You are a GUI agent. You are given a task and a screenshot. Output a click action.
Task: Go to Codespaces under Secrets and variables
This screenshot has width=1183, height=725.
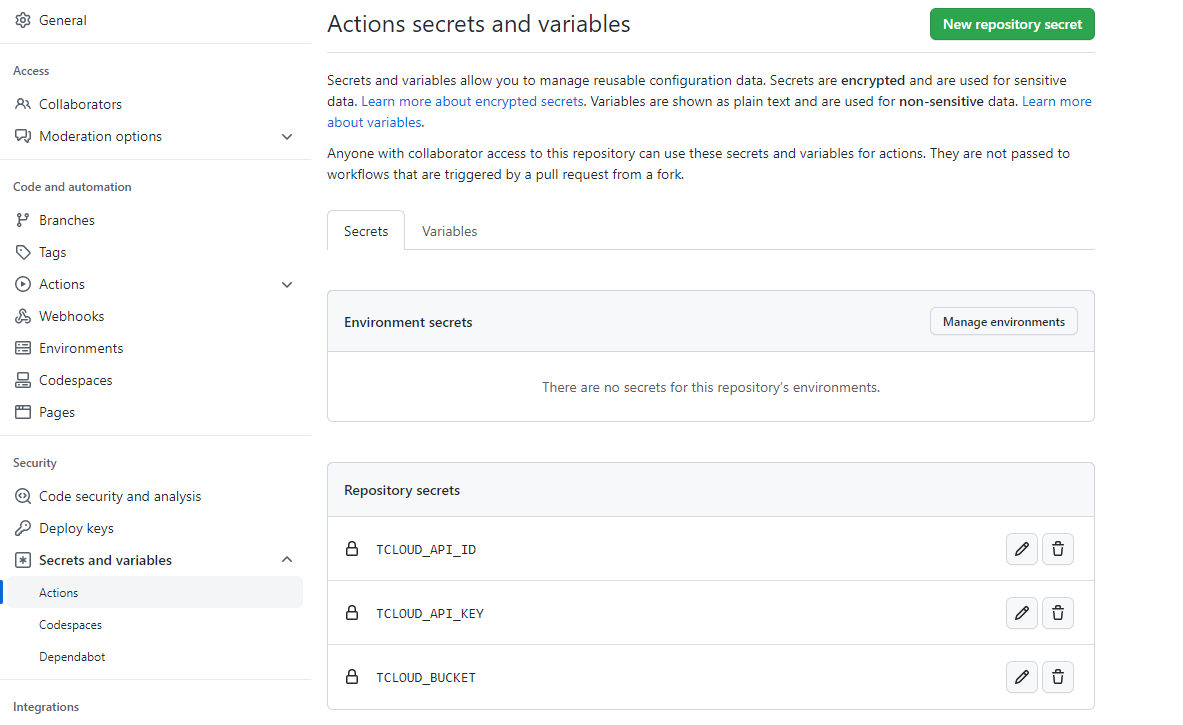tap(70, 625)
